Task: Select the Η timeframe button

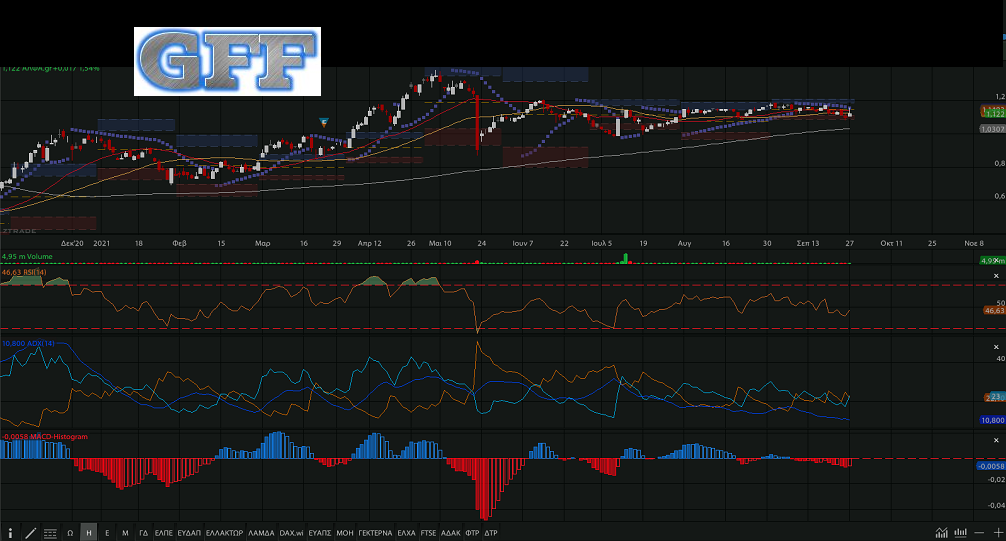Action: click(89, 533)
